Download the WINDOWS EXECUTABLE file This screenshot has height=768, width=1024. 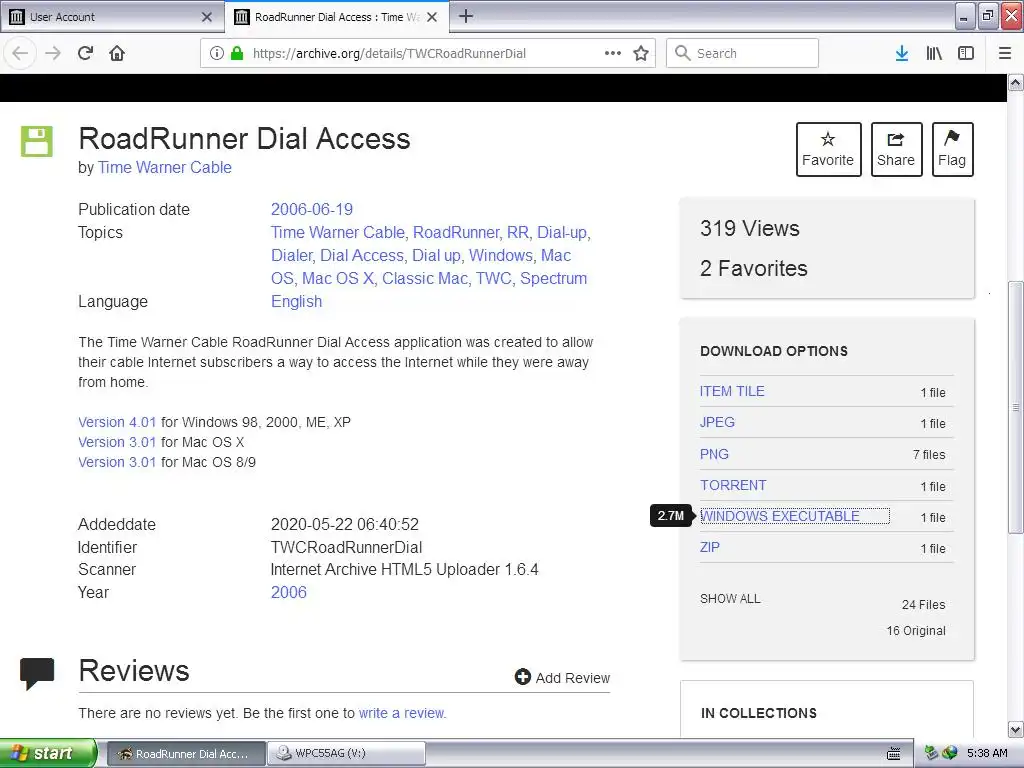point(780,516)
